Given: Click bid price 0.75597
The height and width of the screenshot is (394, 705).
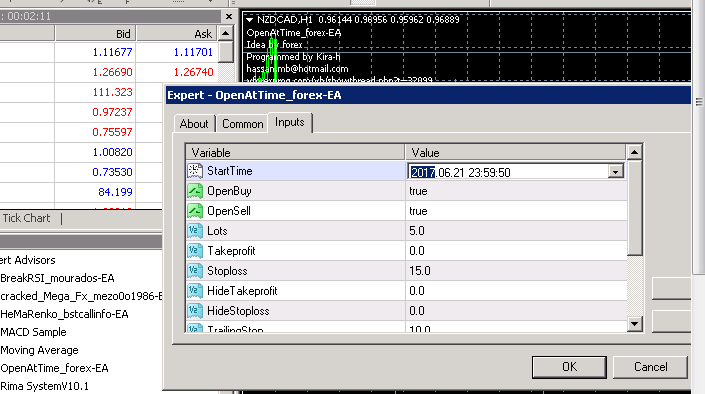Looking at the screenshot, I should click(112, 132).
